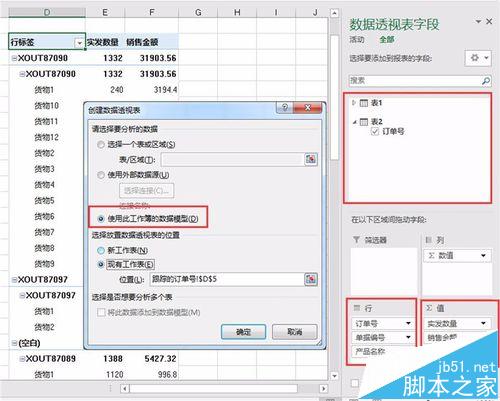Click the 列 area columns icon
The width and height of the screenshot is (500, 401).
click(429, 240)
